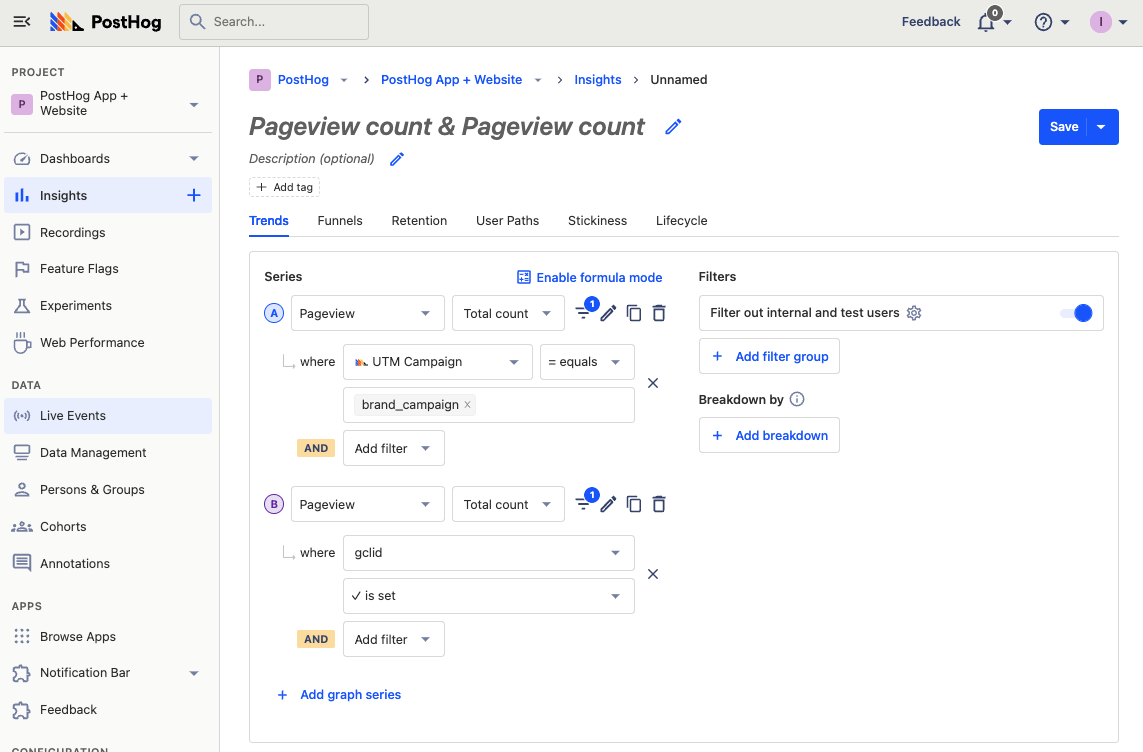This screenshot has width=1143, height=752.
Task: Open the UTM Campaign property dropdown
Action: pyautogui.click(x=437, y=362)
